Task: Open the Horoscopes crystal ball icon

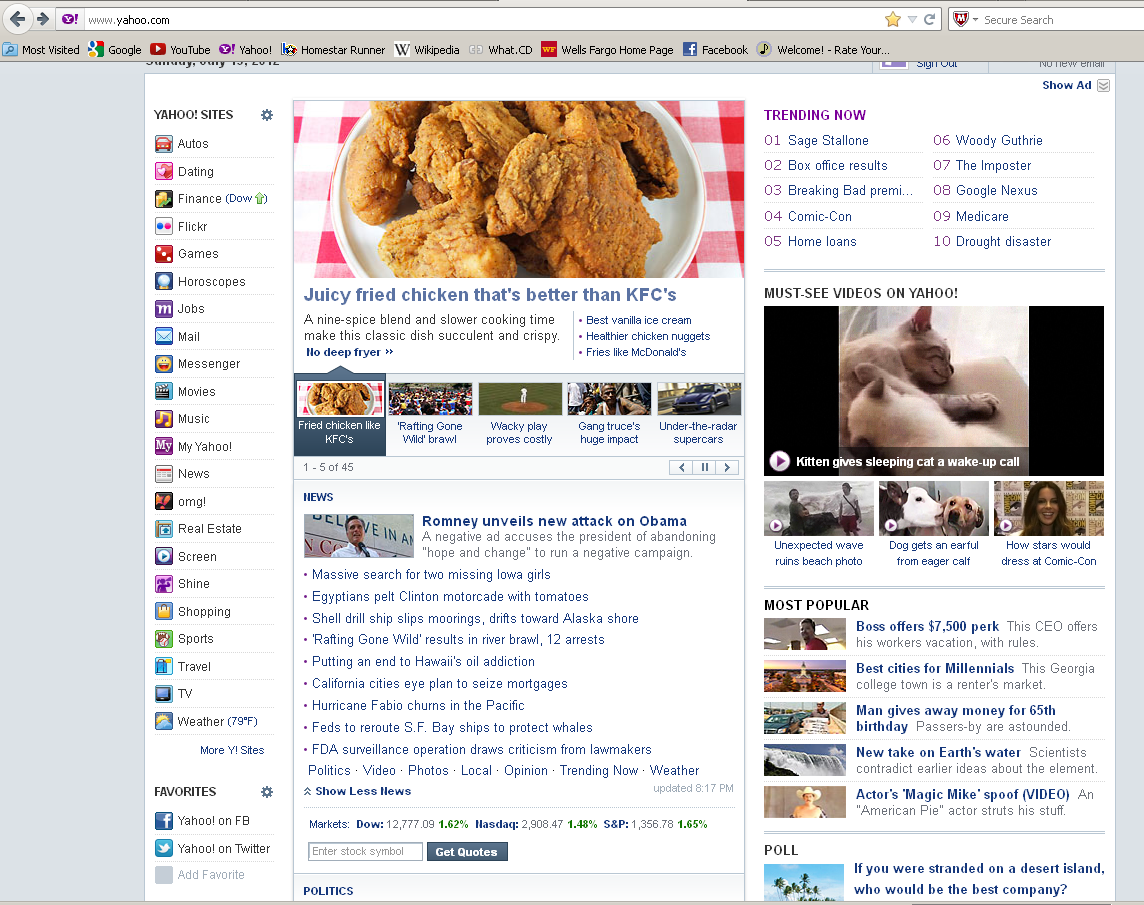Action: (163, 281)
